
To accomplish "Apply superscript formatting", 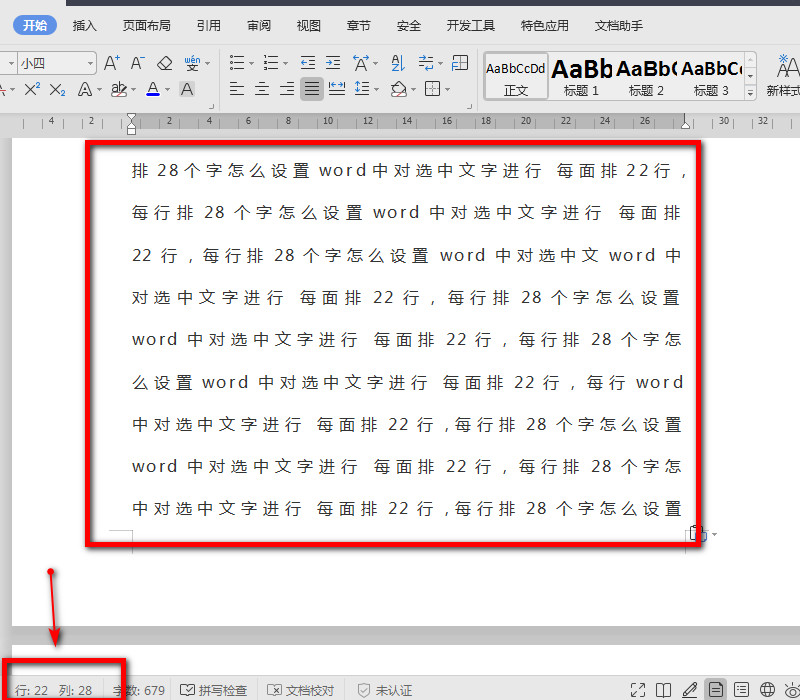I will 31,89.
